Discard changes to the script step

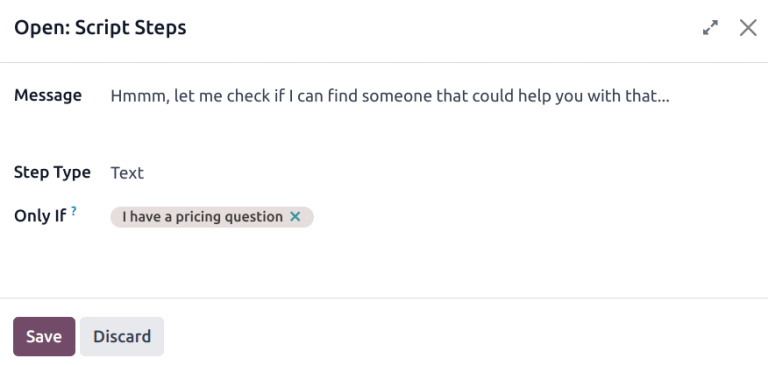tap(122, 337)
